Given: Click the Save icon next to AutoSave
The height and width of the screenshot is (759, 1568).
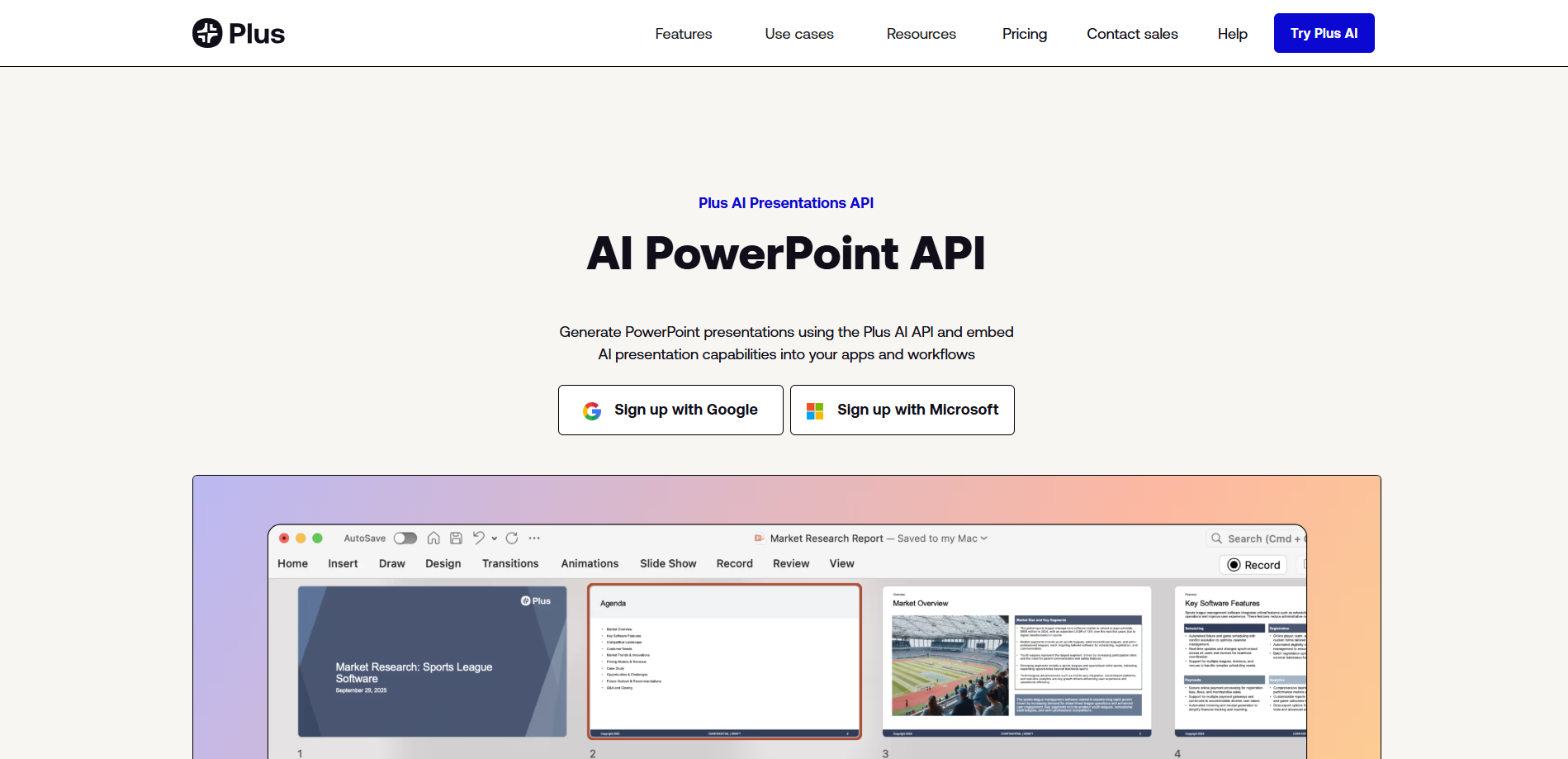Looking at the screenshot, I should click(456, 538).
